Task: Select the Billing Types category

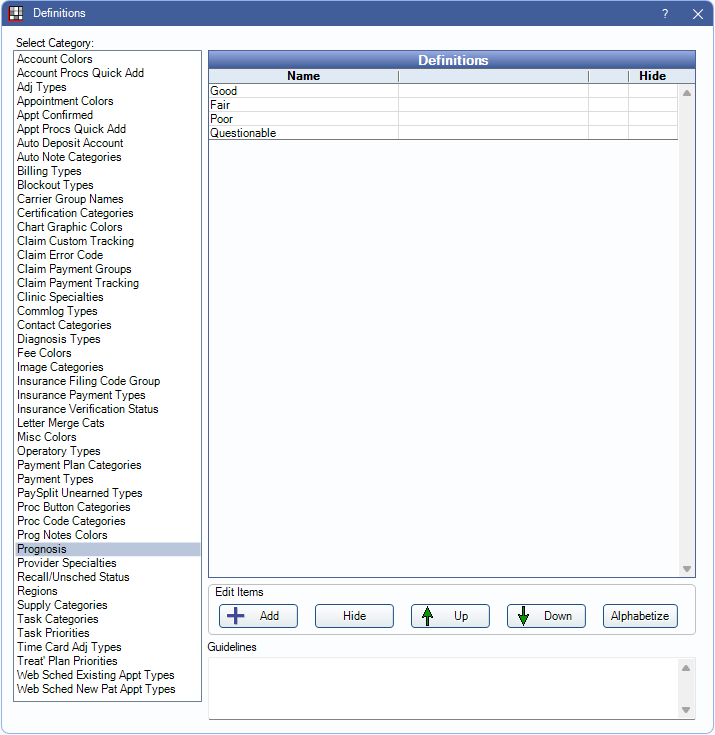Action: (49, 171)
